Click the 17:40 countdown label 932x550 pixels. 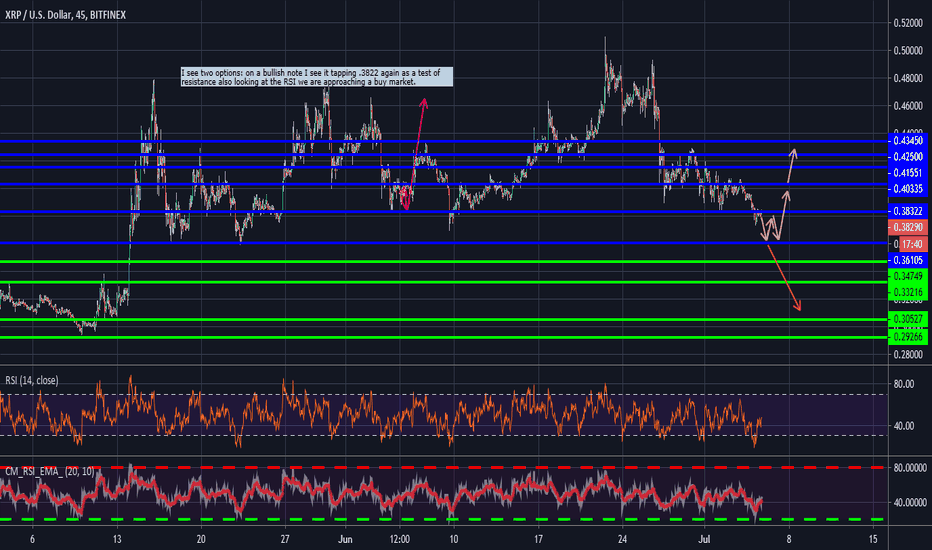point(912,244)
